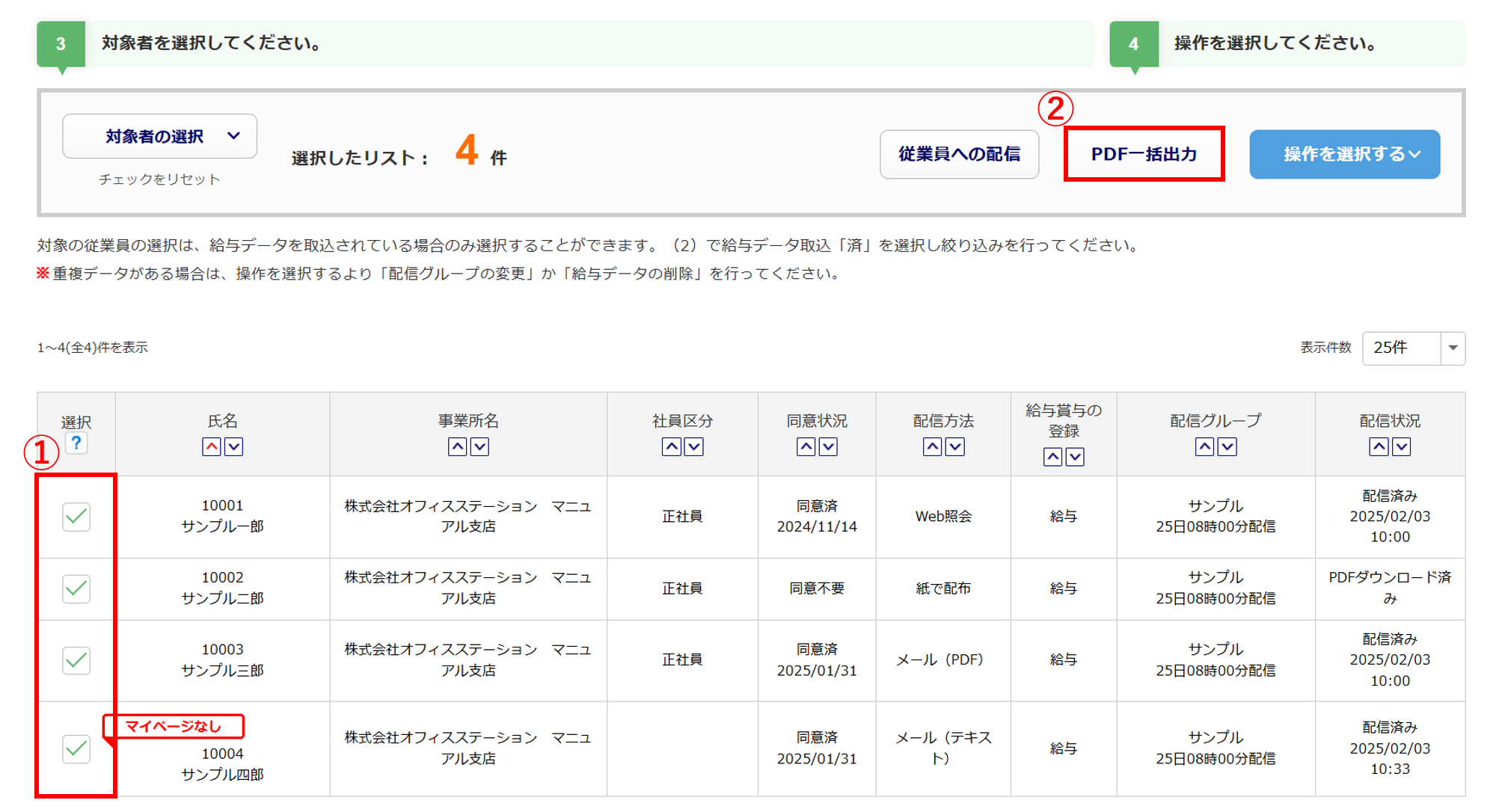1499x812 pixels.
Task: Sort 給与賞与の登録 column descending arrow
Action: pos(1075,457)
